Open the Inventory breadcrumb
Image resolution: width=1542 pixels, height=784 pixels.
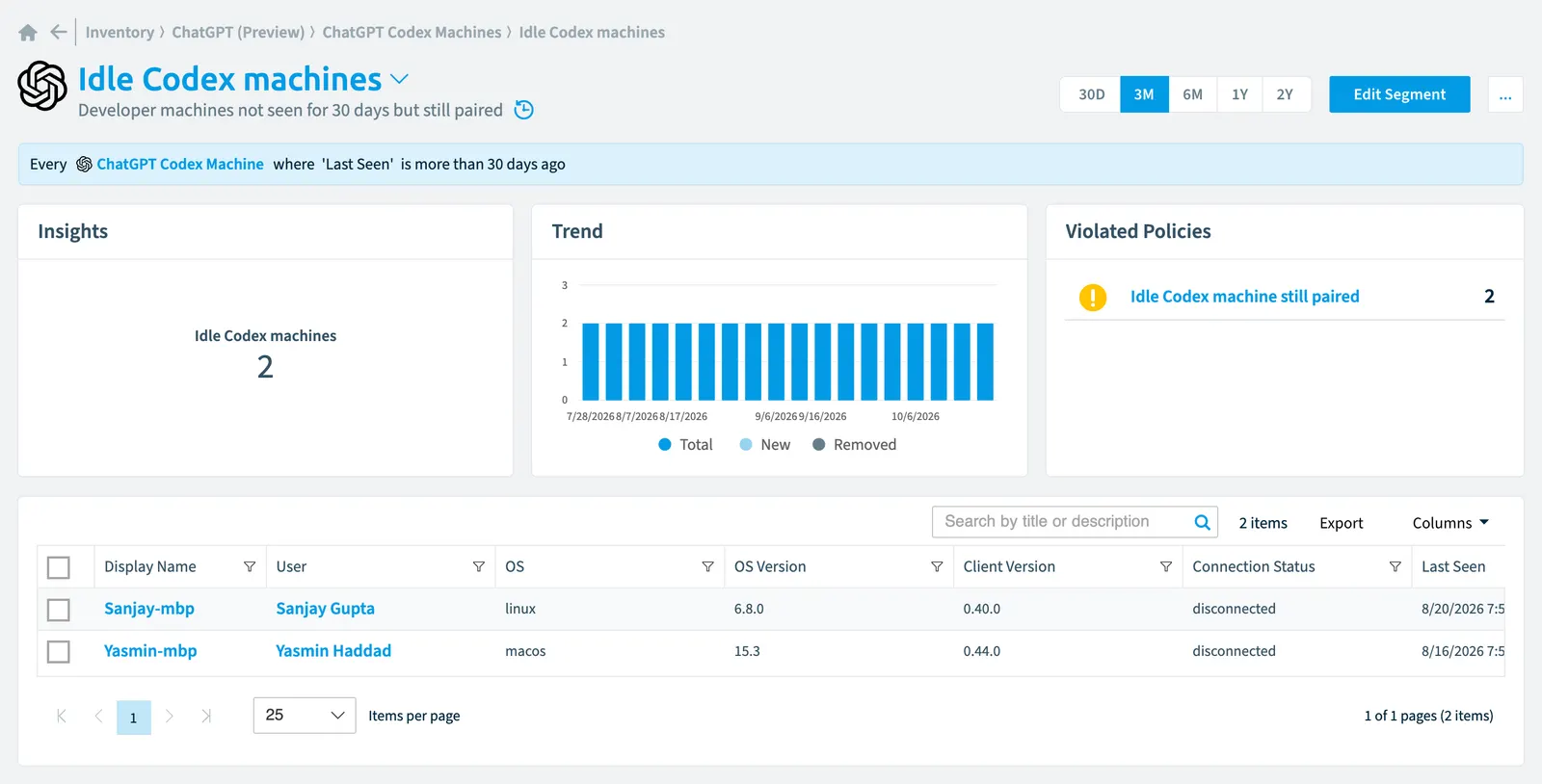(x=120, y=33)
